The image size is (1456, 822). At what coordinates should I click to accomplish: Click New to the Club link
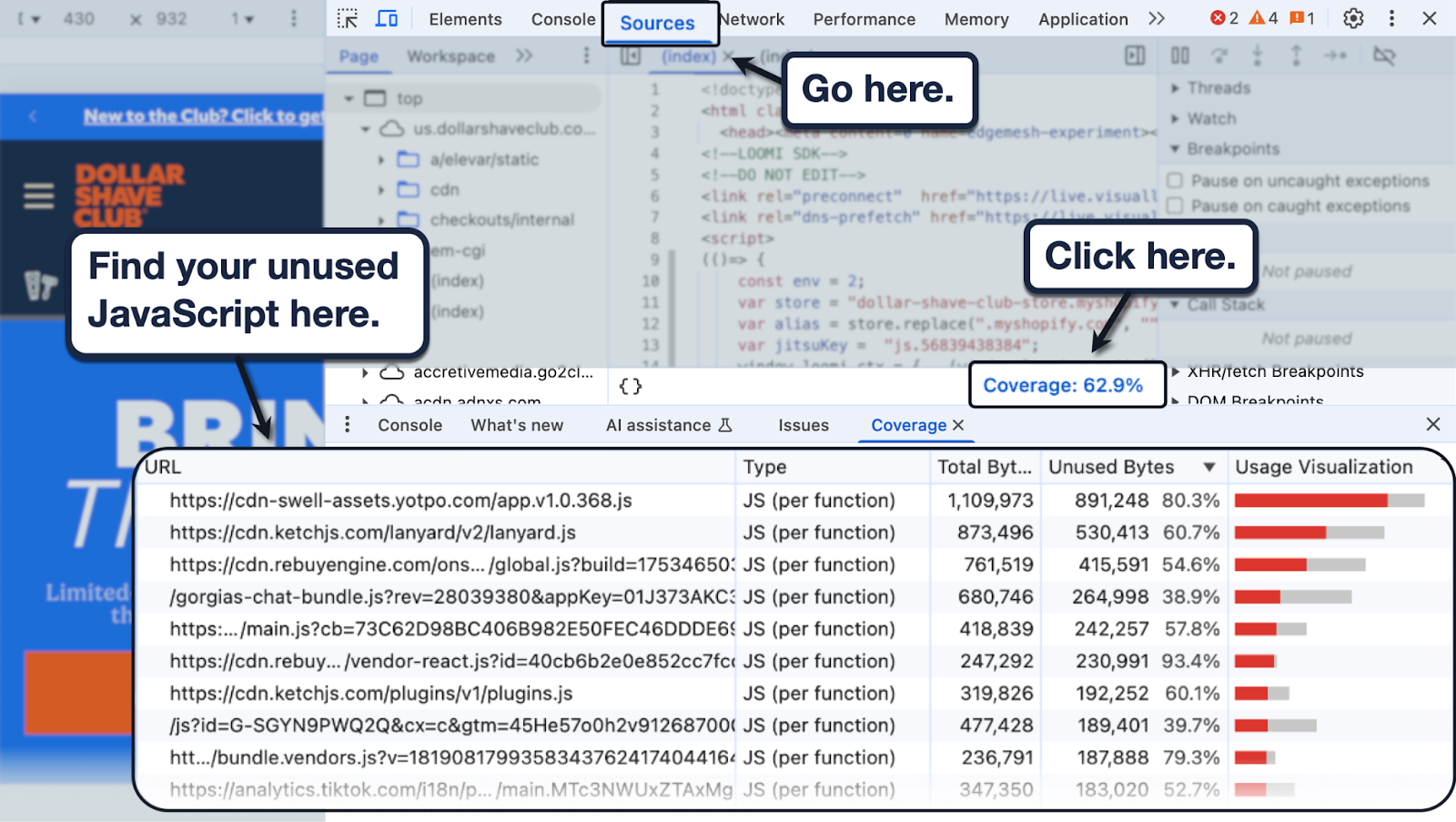point(204,116)
